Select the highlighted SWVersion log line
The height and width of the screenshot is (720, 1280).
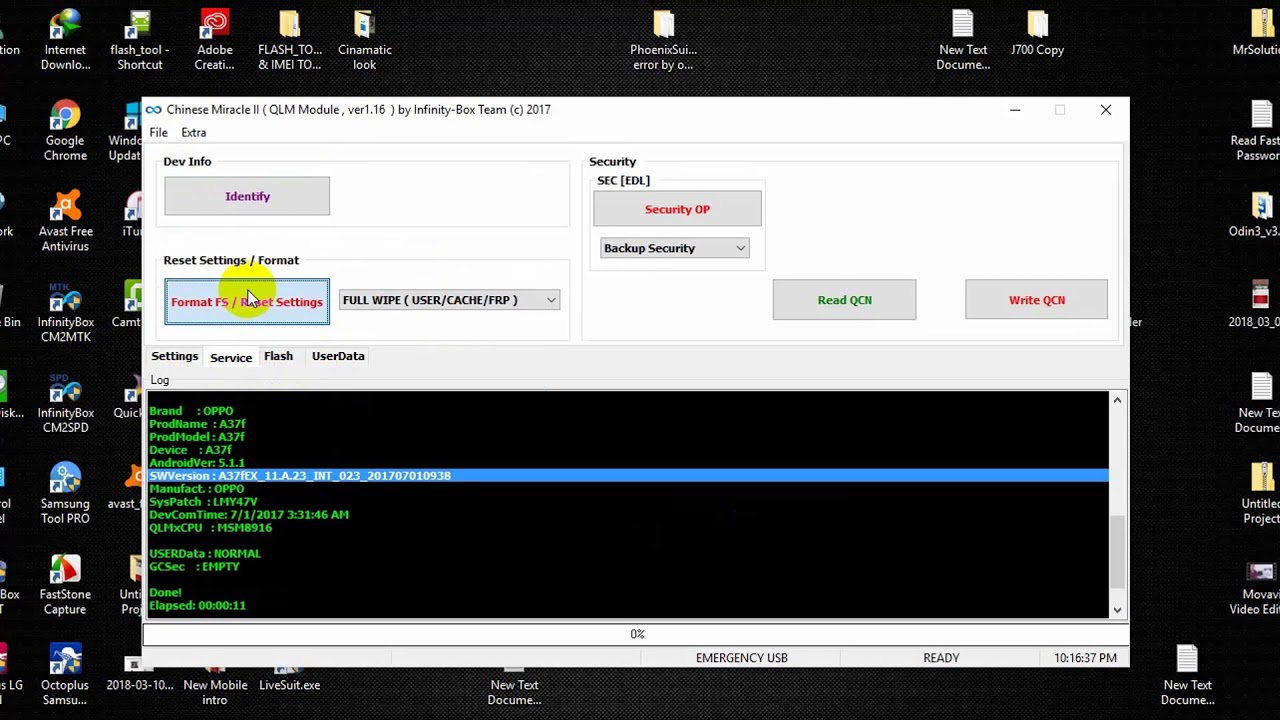coord(628,476)
